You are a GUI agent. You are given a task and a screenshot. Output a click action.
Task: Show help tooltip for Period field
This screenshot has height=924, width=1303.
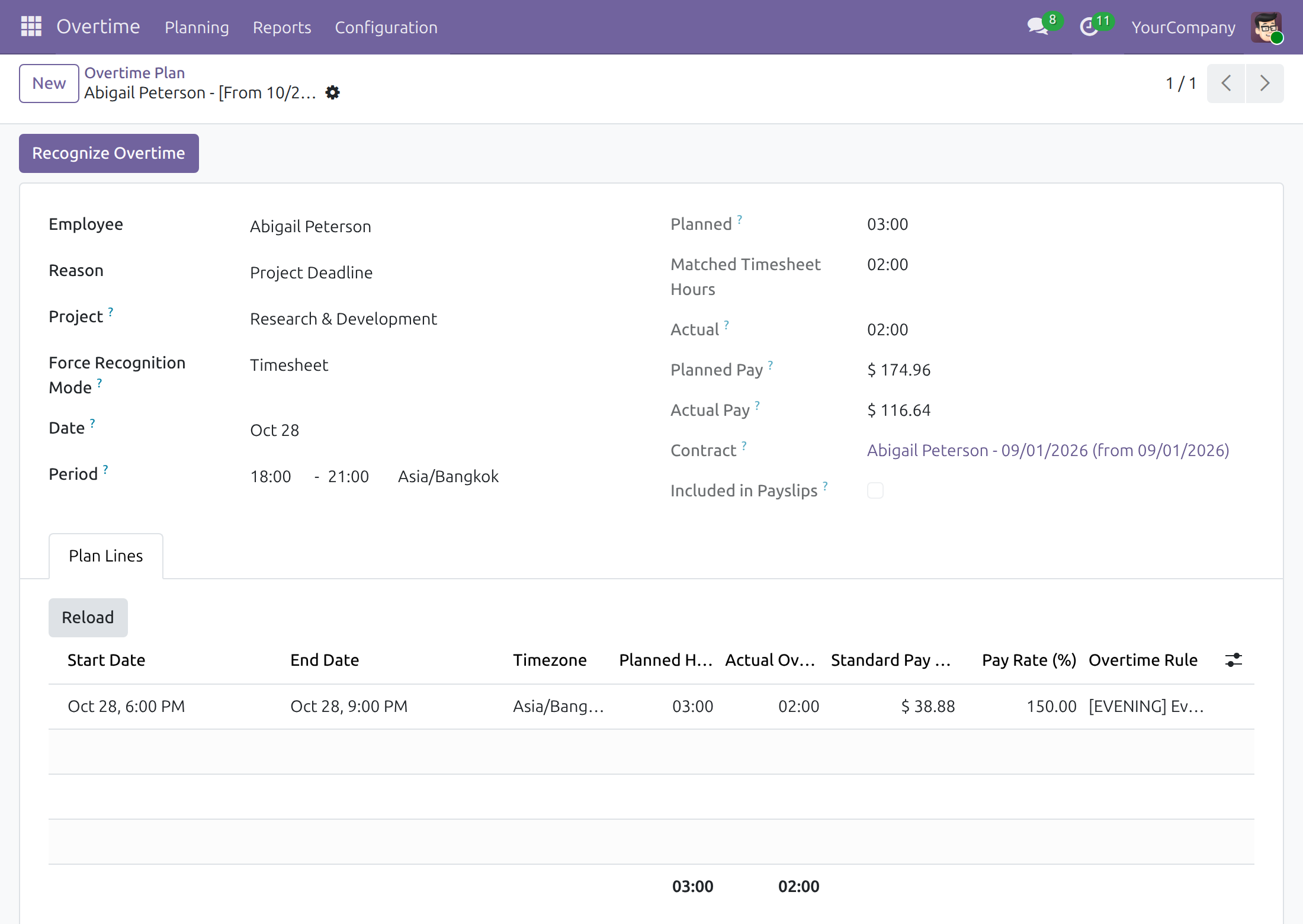[x=105, y=469]
